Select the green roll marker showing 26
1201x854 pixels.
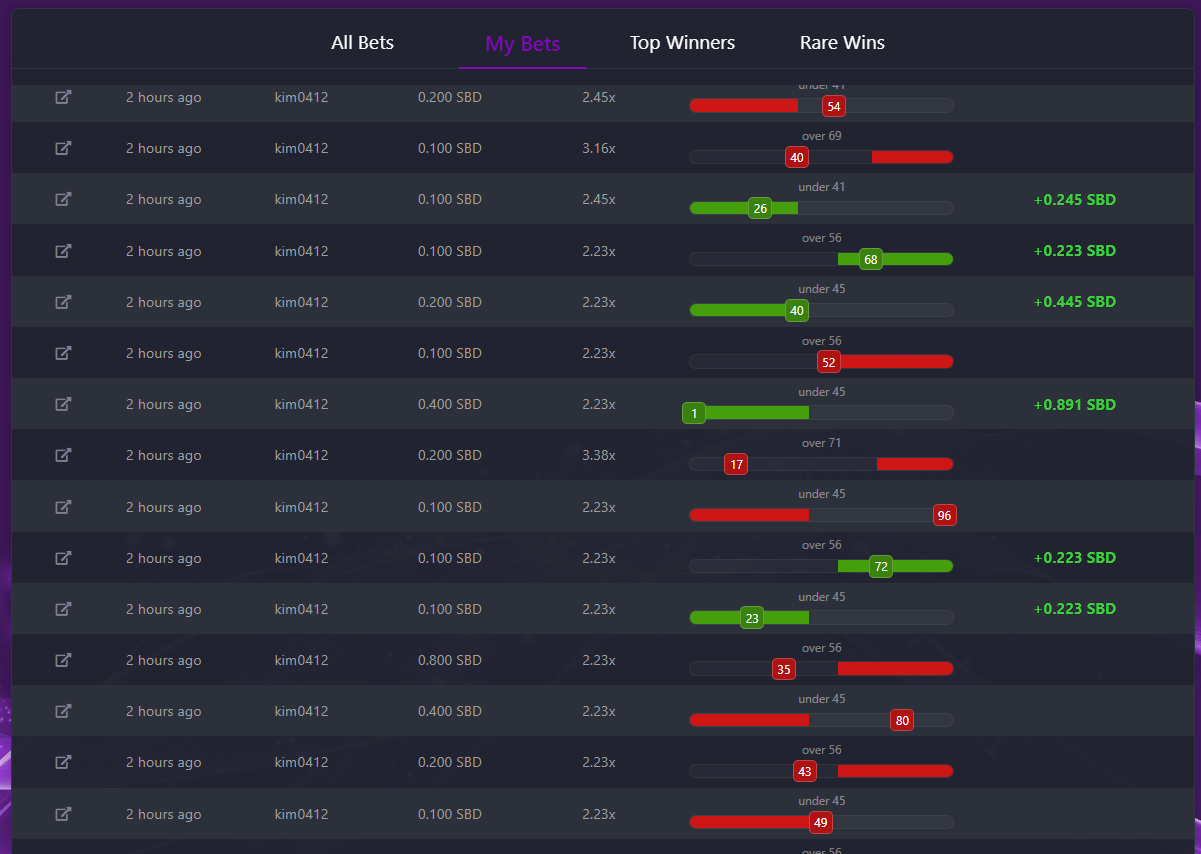760,209
